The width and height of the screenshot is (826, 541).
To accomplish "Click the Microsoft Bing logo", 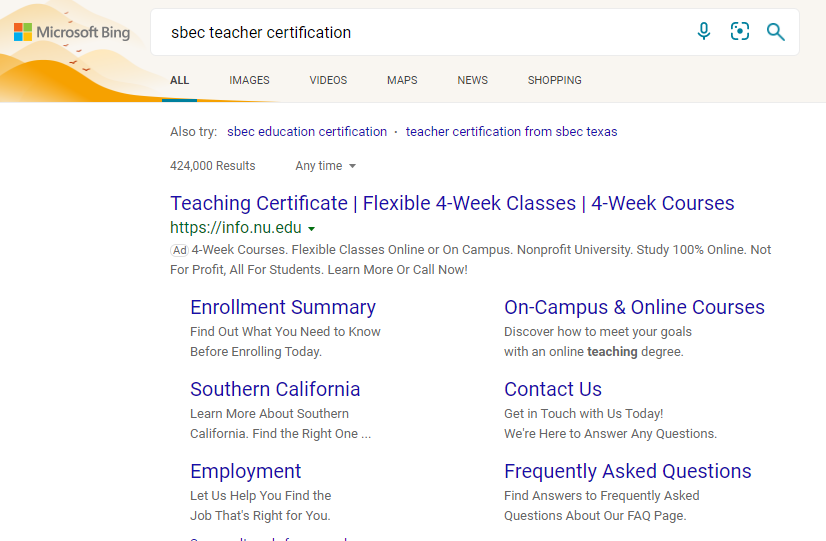I will pyautogui.click(x=72, y=33).
